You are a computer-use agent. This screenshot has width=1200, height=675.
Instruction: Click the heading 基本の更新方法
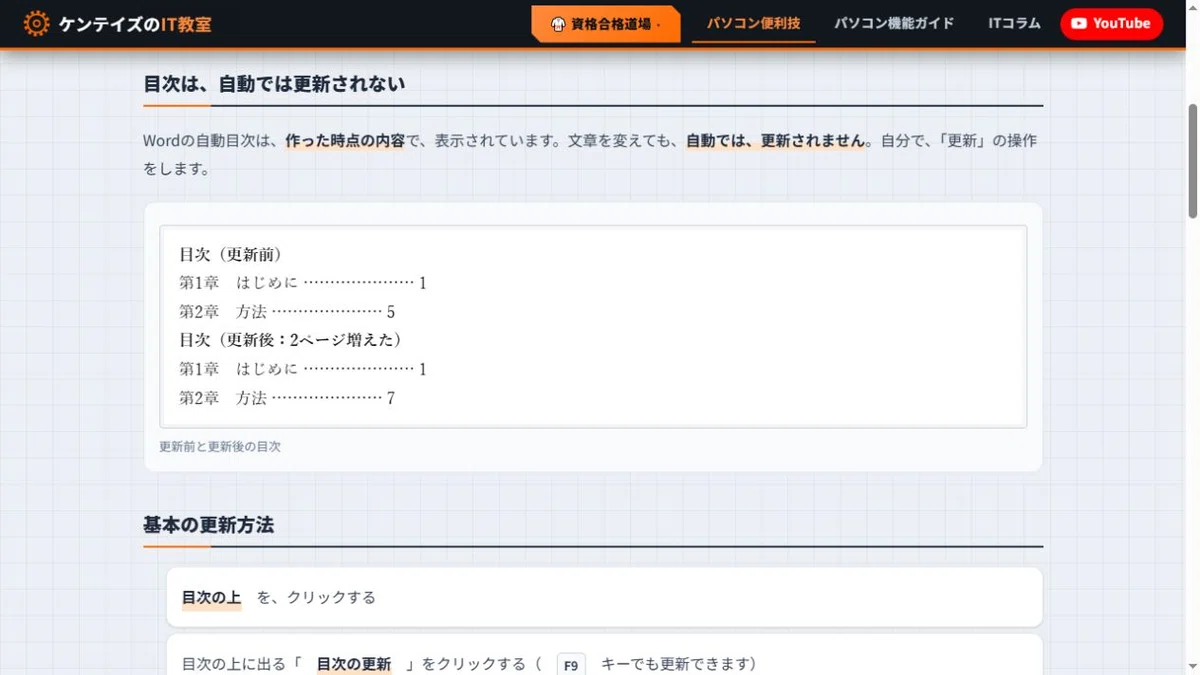208,525
